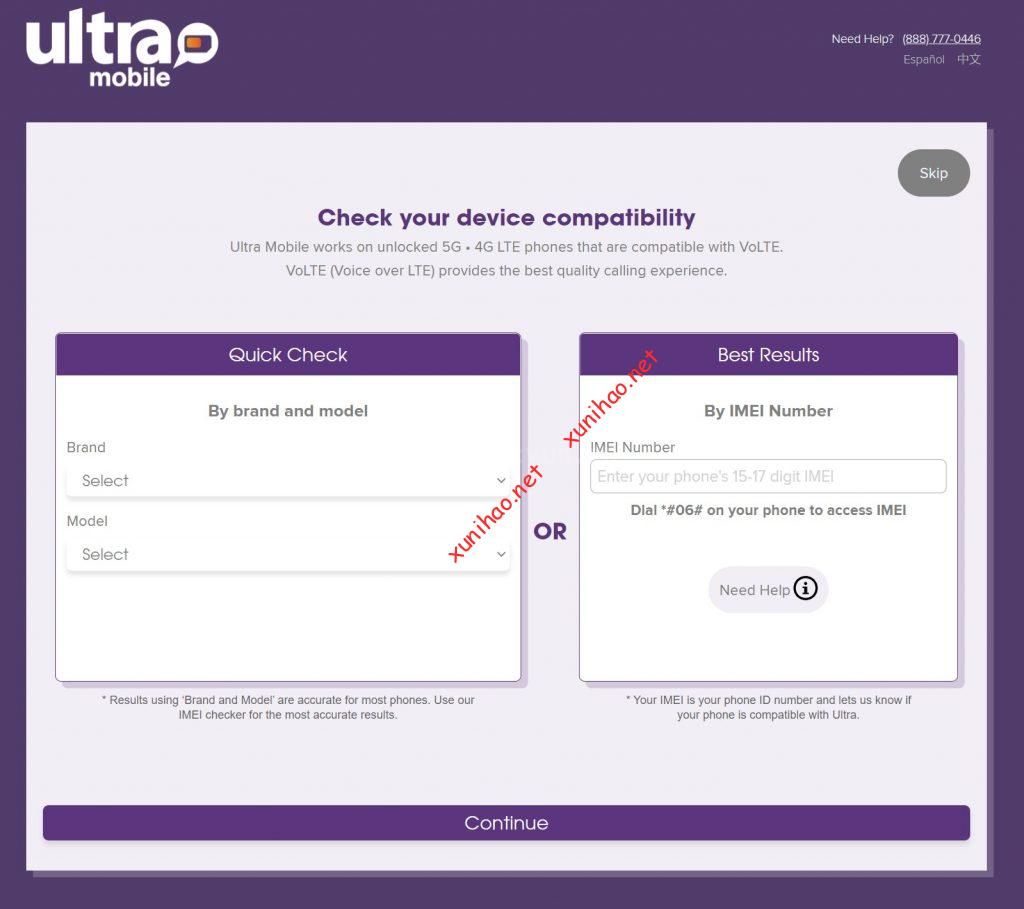Click Check your device compatibility title
Image resolution: width=1024 pixels, height=909 pixels.
pos(506,217)
